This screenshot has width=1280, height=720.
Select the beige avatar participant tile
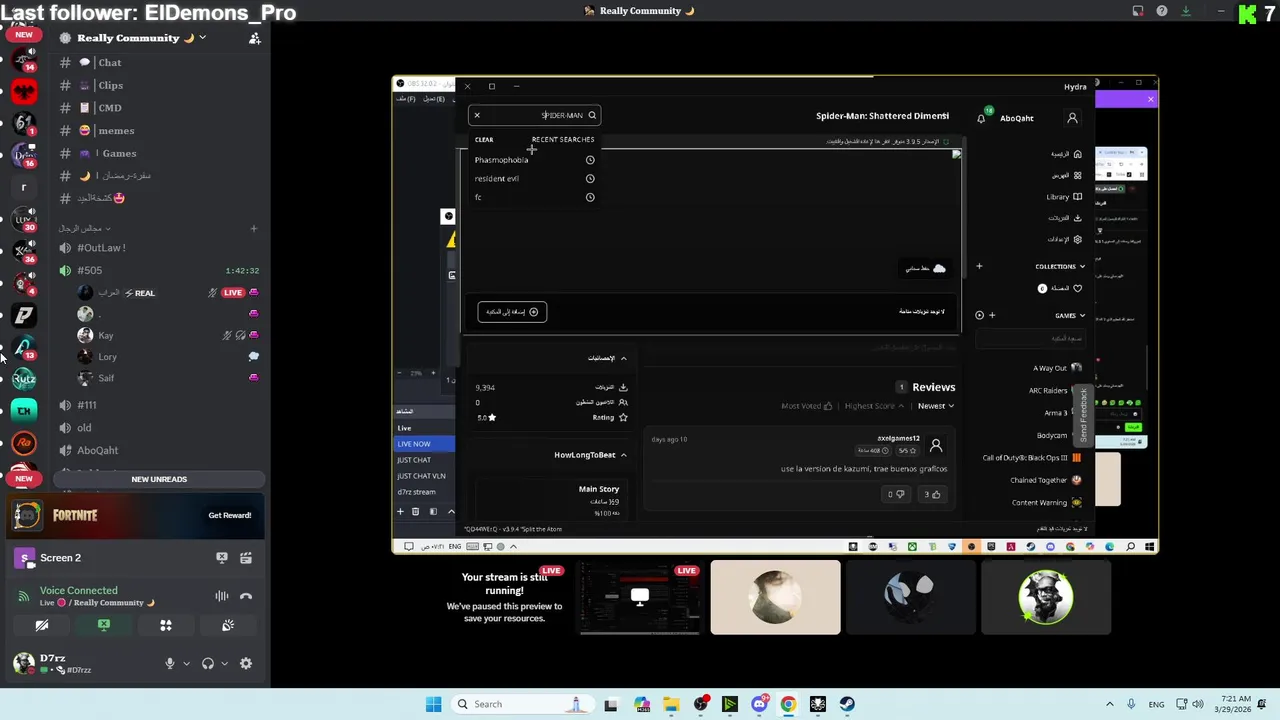tap(776, 597)
